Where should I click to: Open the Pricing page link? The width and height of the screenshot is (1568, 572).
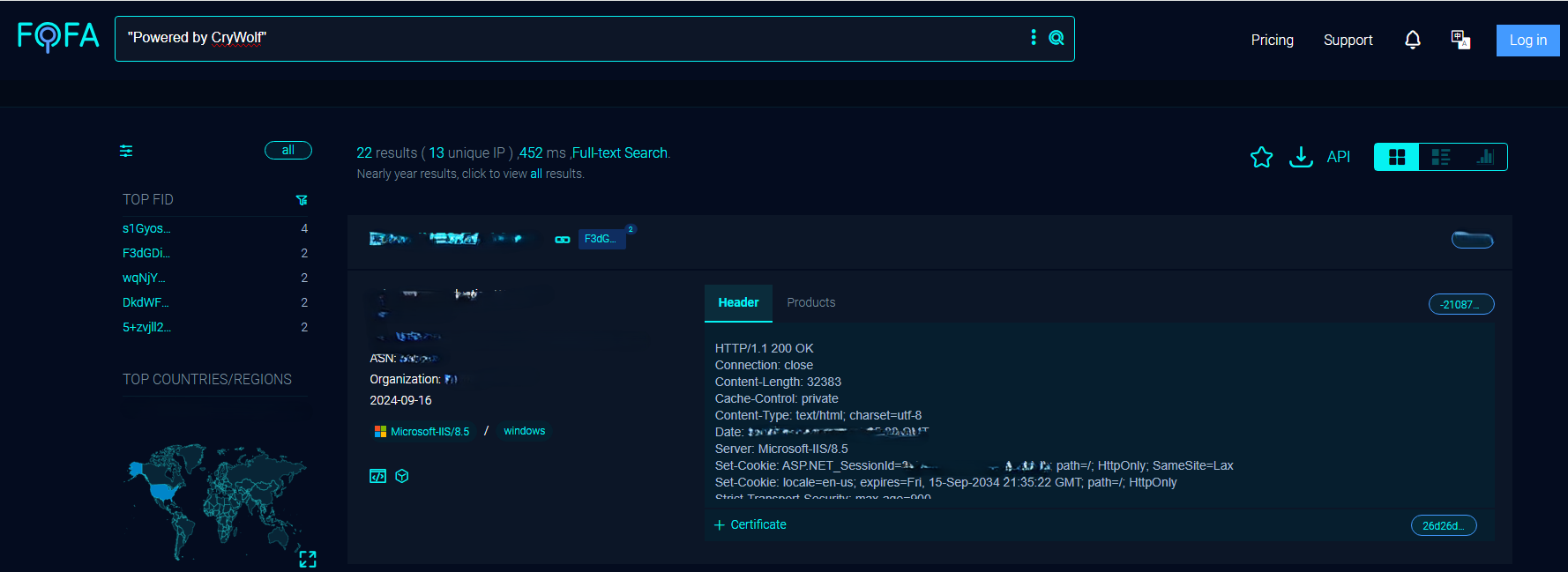click(1272, 41)
